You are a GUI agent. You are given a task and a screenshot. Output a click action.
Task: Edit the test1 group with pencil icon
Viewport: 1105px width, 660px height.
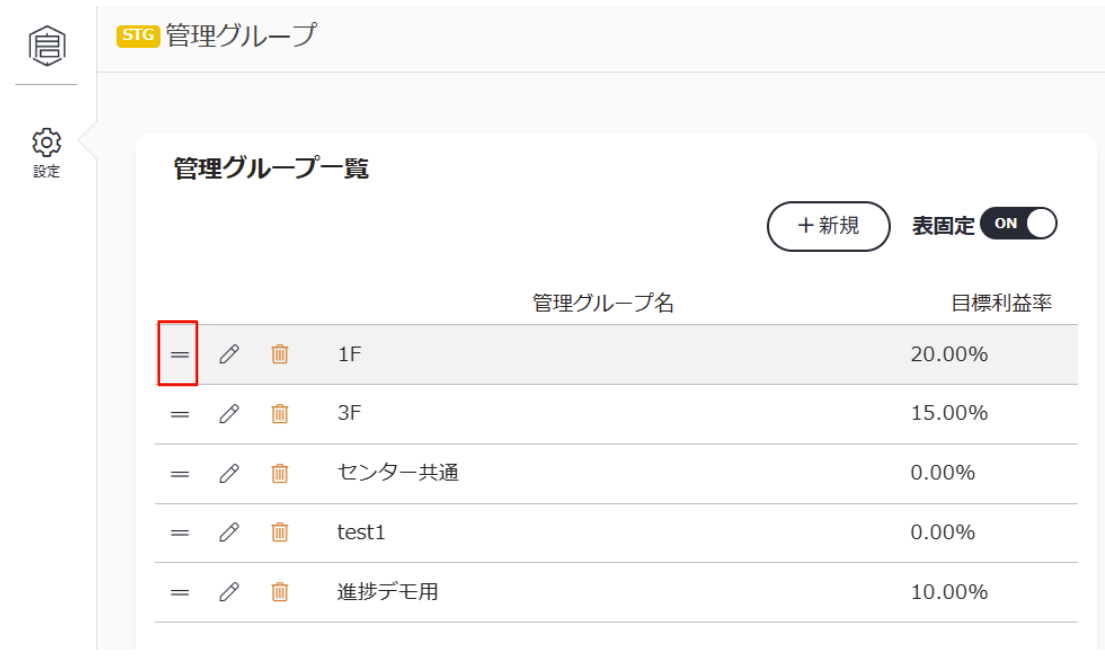coord(229,533)
